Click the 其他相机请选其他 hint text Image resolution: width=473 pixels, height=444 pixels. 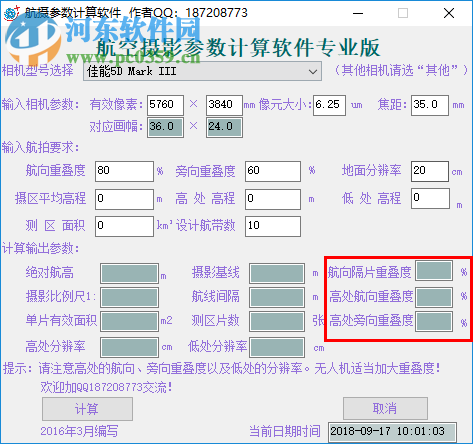click(x=401, y=70)
